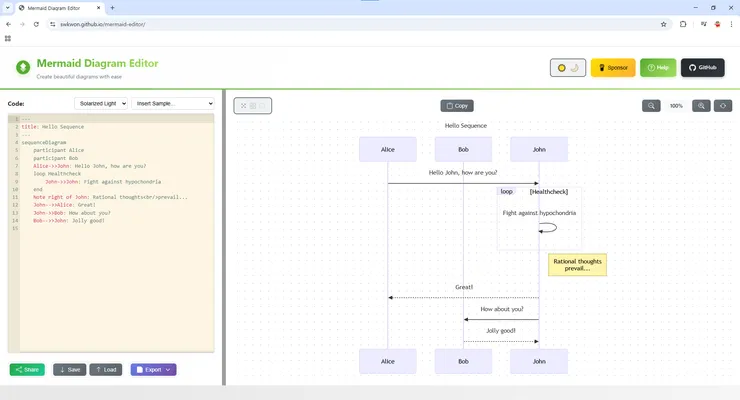Select the Mermaid Diagram Editor tab

pyautogui.click(x=59, y=8)
